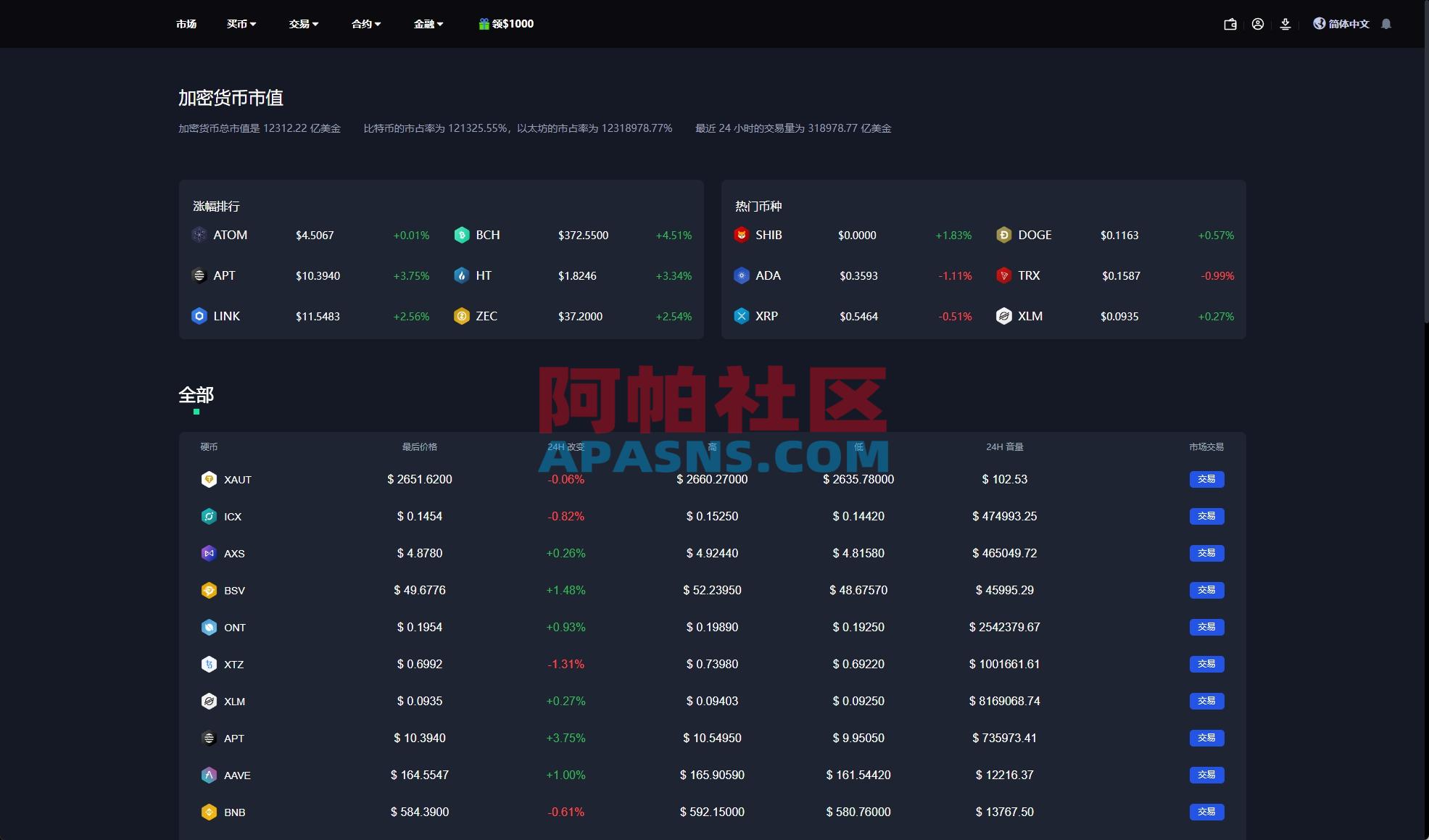The width and height of the screenshot is (1429, 840).
Task: Open the wallet icon in the header
Action: click(x=1230, y=24)
